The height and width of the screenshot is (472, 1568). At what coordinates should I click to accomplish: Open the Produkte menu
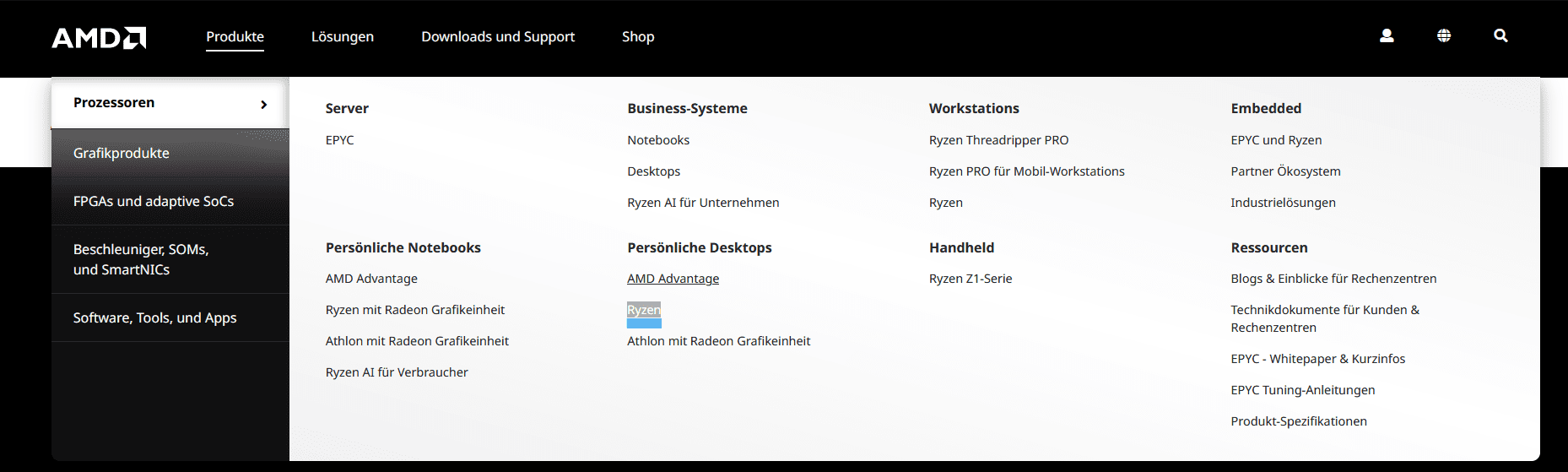(235, 36)
